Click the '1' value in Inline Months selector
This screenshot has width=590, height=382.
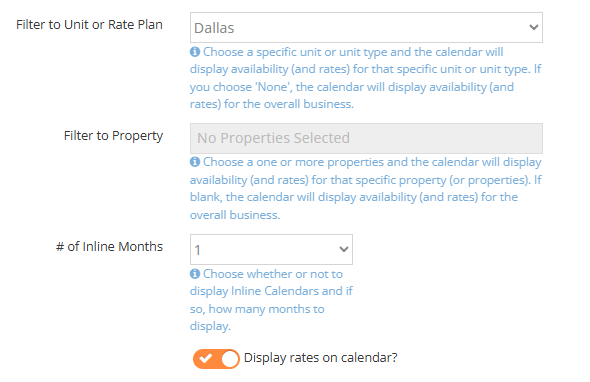click(x=198, y=250)
